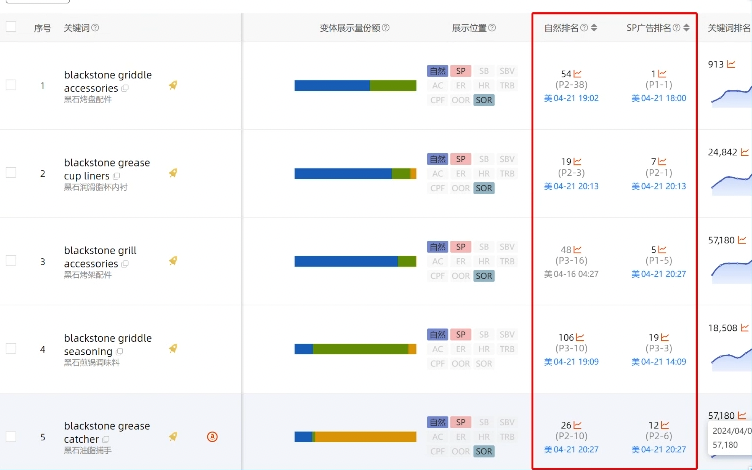Open trend chart icon beside natural rank 54
This screenshot has width=752, height=470.
coord(577,74)
